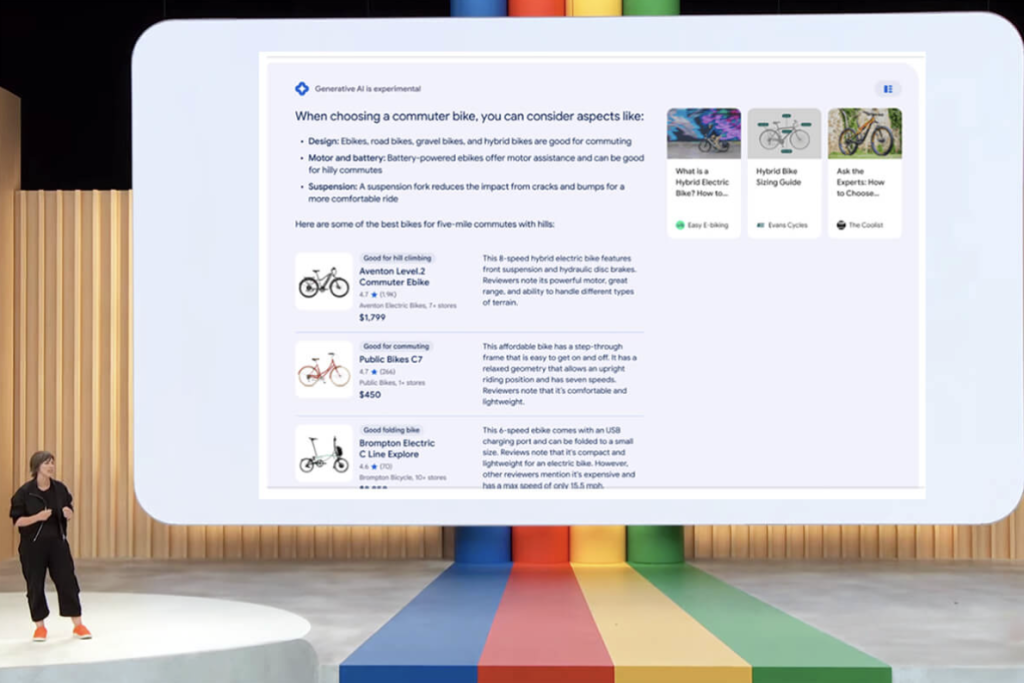Click 'Public Bikes, 1+ stores' text

pyautogui.click(x=392, y=383)
